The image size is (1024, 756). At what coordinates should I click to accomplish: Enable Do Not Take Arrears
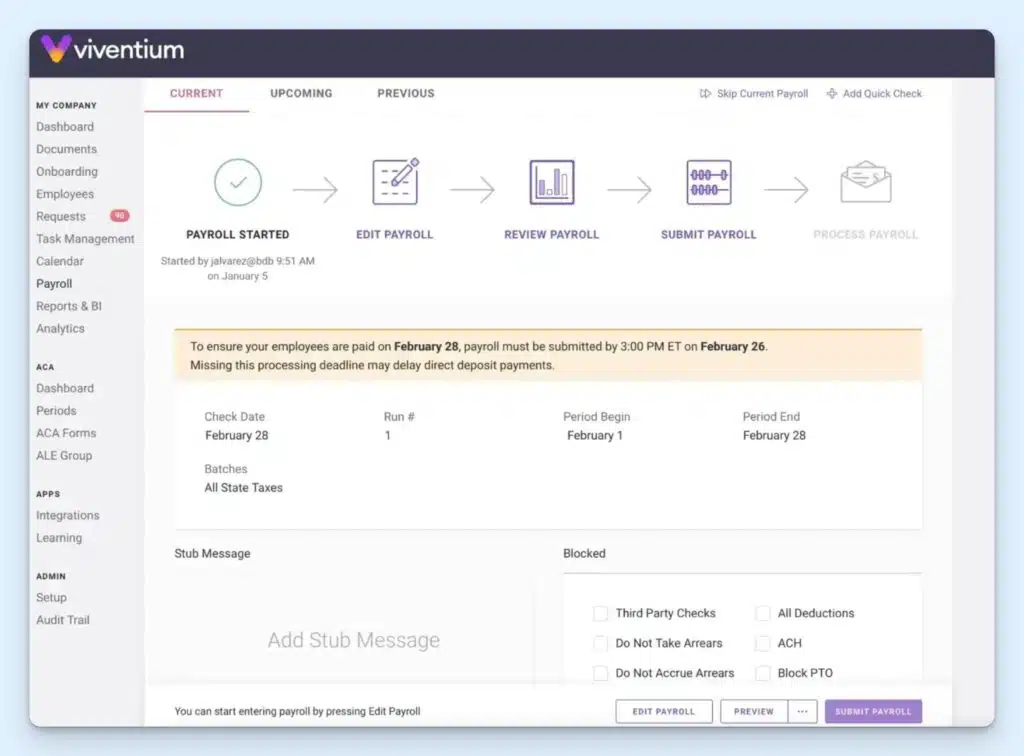600,643
